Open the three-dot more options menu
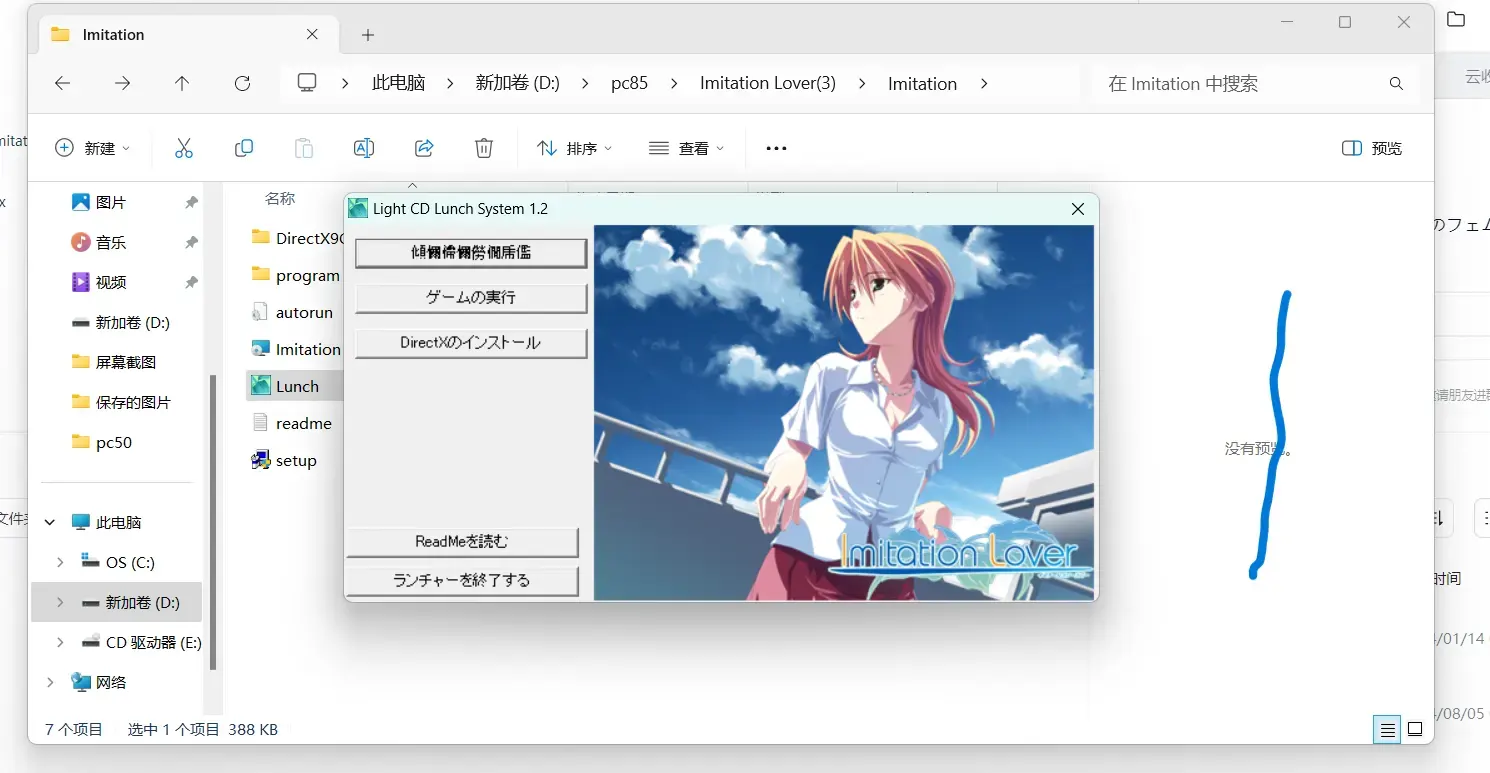Screen dimensions: 1490x773 tap(776, 148)
